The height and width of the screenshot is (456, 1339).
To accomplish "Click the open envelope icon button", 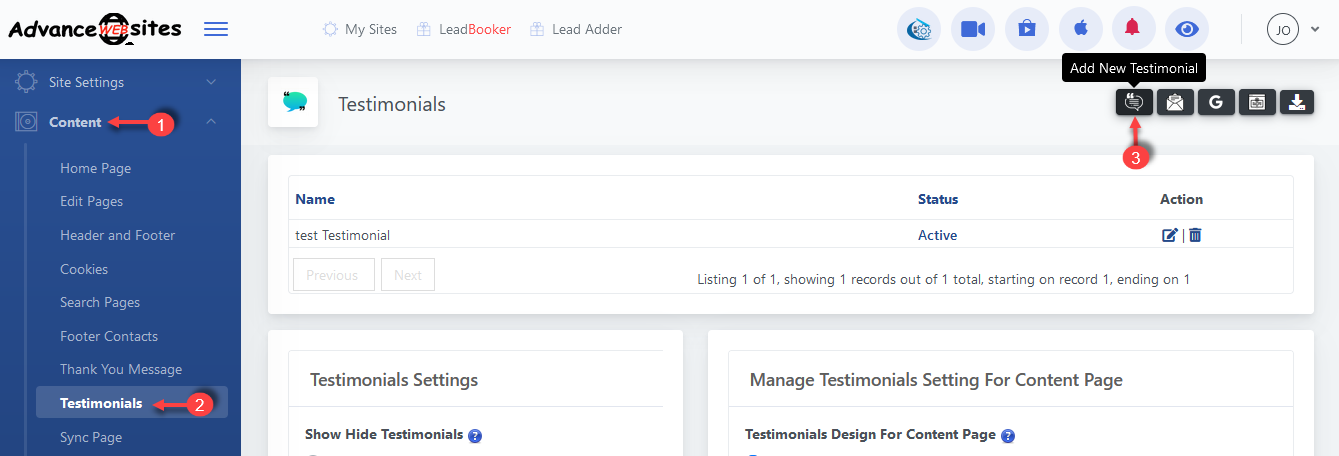I will coord(1175,102).
